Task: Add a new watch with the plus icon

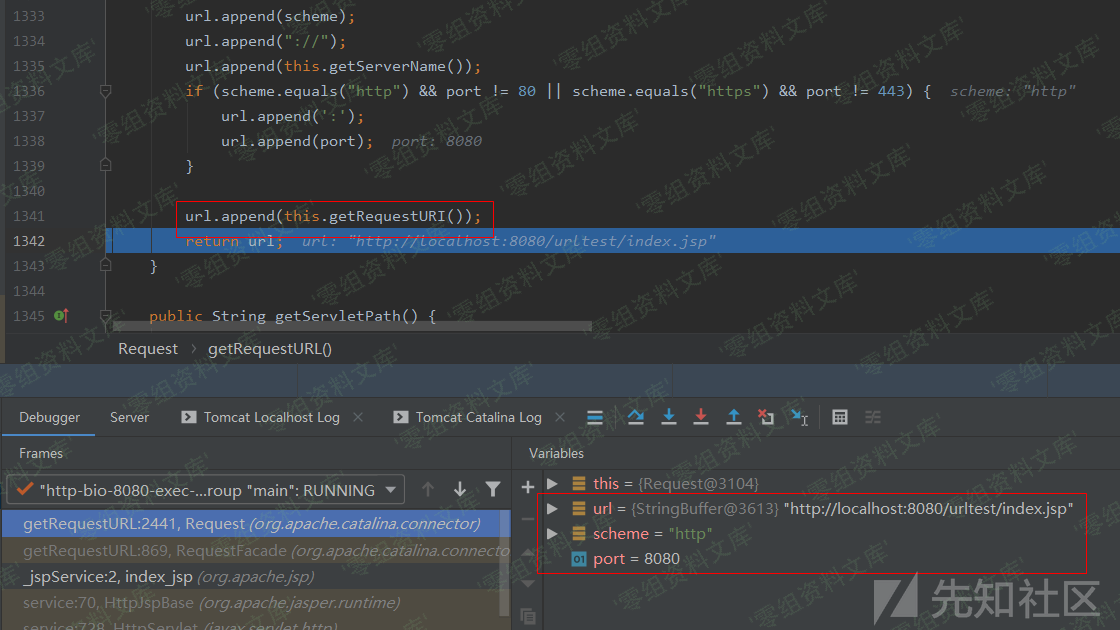Action: pos(528,487)
